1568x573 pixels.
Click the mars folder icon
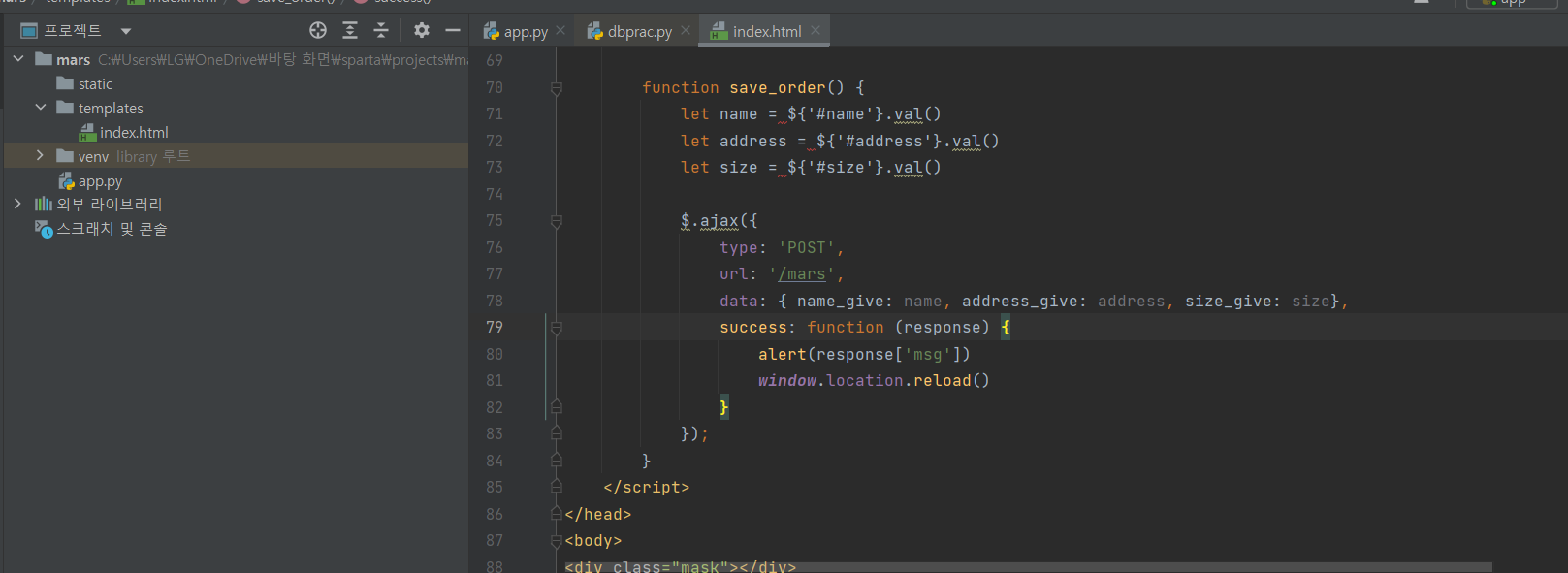click(43, 59)
